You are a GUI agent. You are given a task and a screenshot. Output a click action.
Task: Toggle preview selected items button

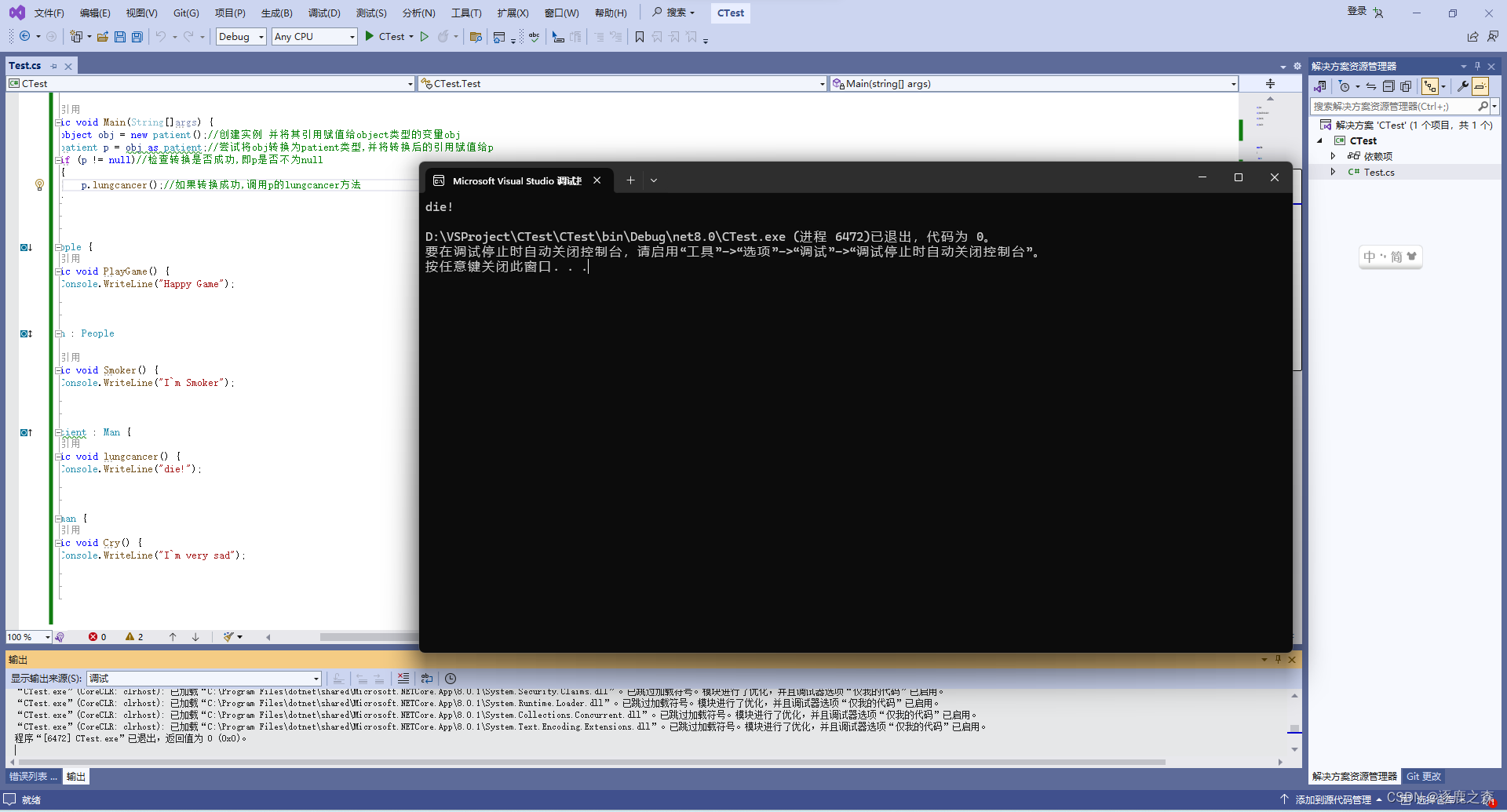1480,86
